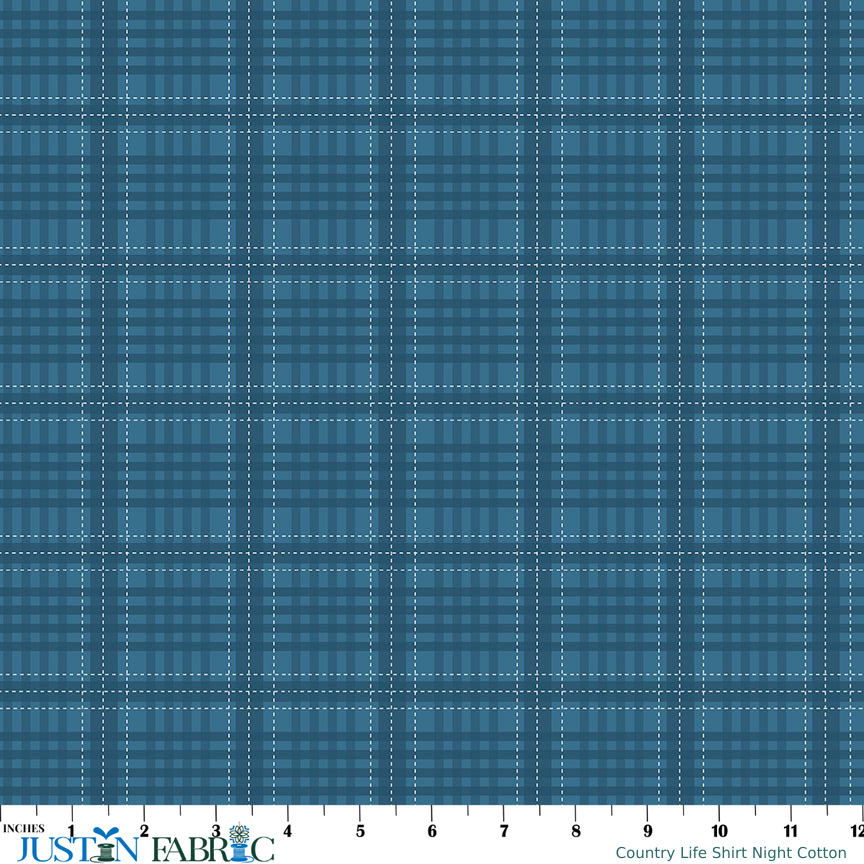Viewport: 864px width, 864px height.
Task: Select the flower ornament above the blue spool
Action: coord(239,832)
